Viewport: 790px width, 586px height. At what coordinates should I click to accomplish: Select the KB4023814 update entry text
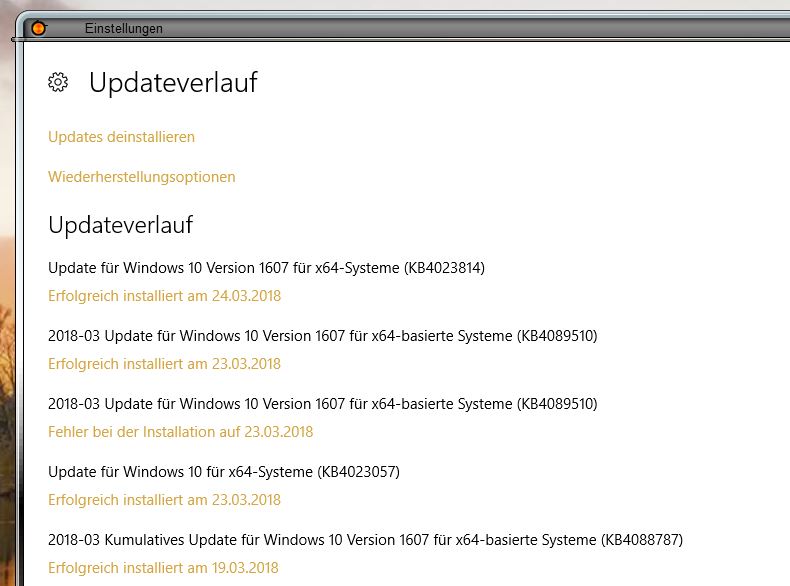[267, 268]
